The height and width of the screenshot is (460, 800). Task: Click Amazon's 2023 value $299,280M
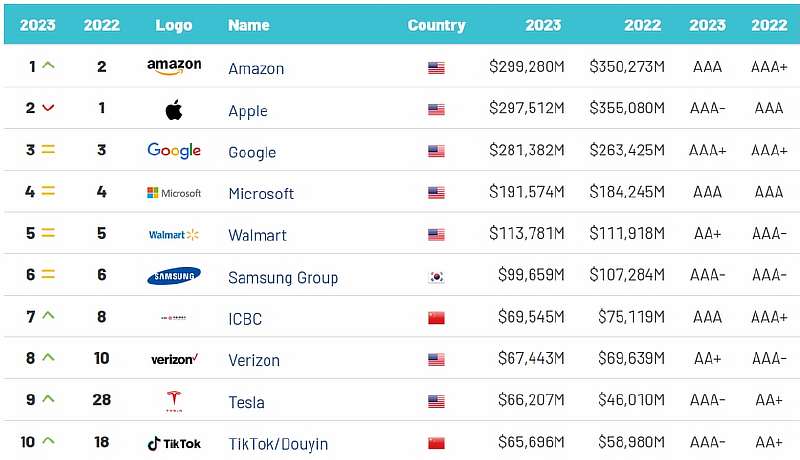pyautogui.click(x=526, y=67)
